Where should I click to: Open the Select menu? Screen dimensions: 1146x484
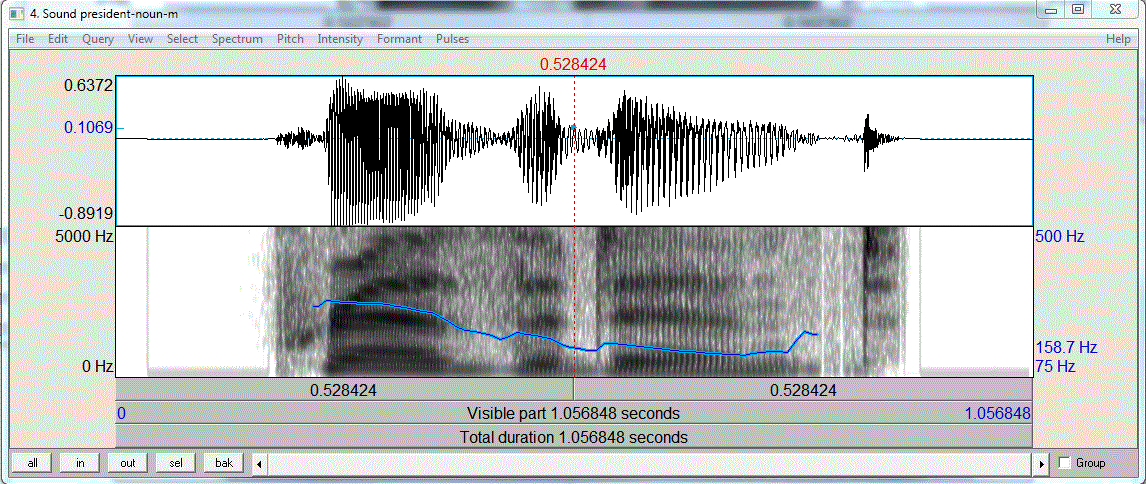(182, 39)
